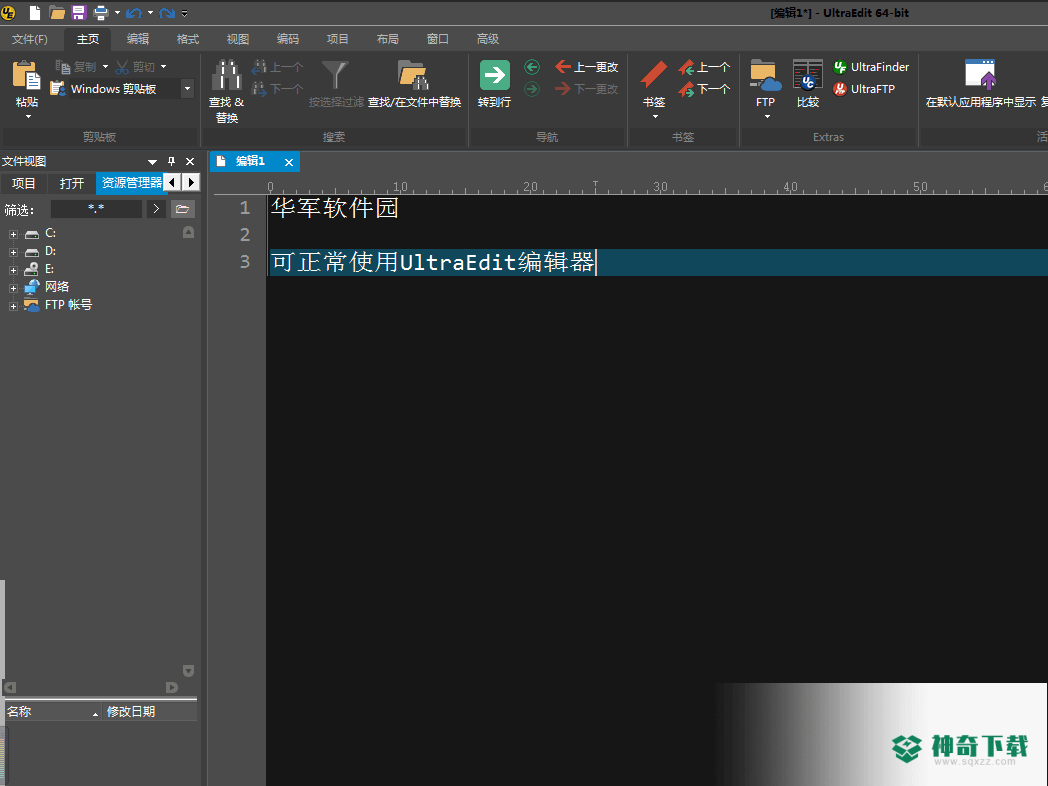This screenshot has width=1048, height=786.
Task: Pin the 文件视图 panel
Action: point(171,162)
